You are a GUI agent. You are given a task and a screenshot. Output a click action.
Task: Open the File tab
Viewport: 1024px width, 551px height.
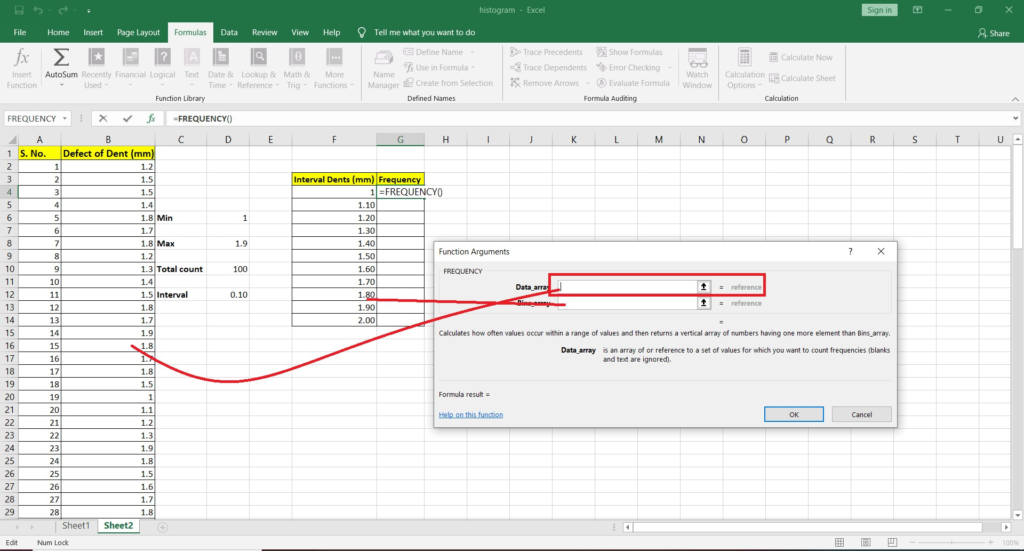[x=20, y=32]
